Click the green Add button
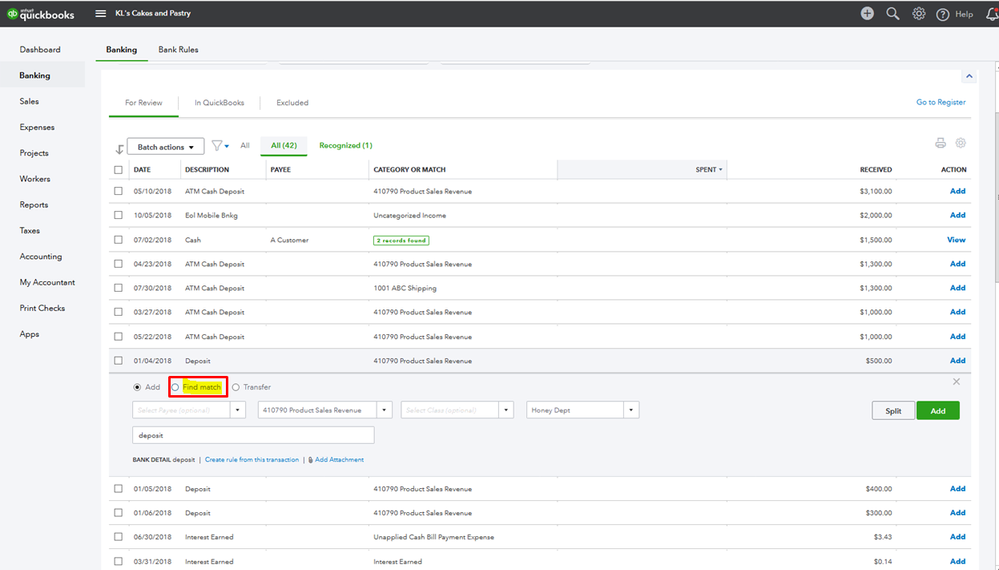Viewport: 999px width, 570px height. (937, 410)
